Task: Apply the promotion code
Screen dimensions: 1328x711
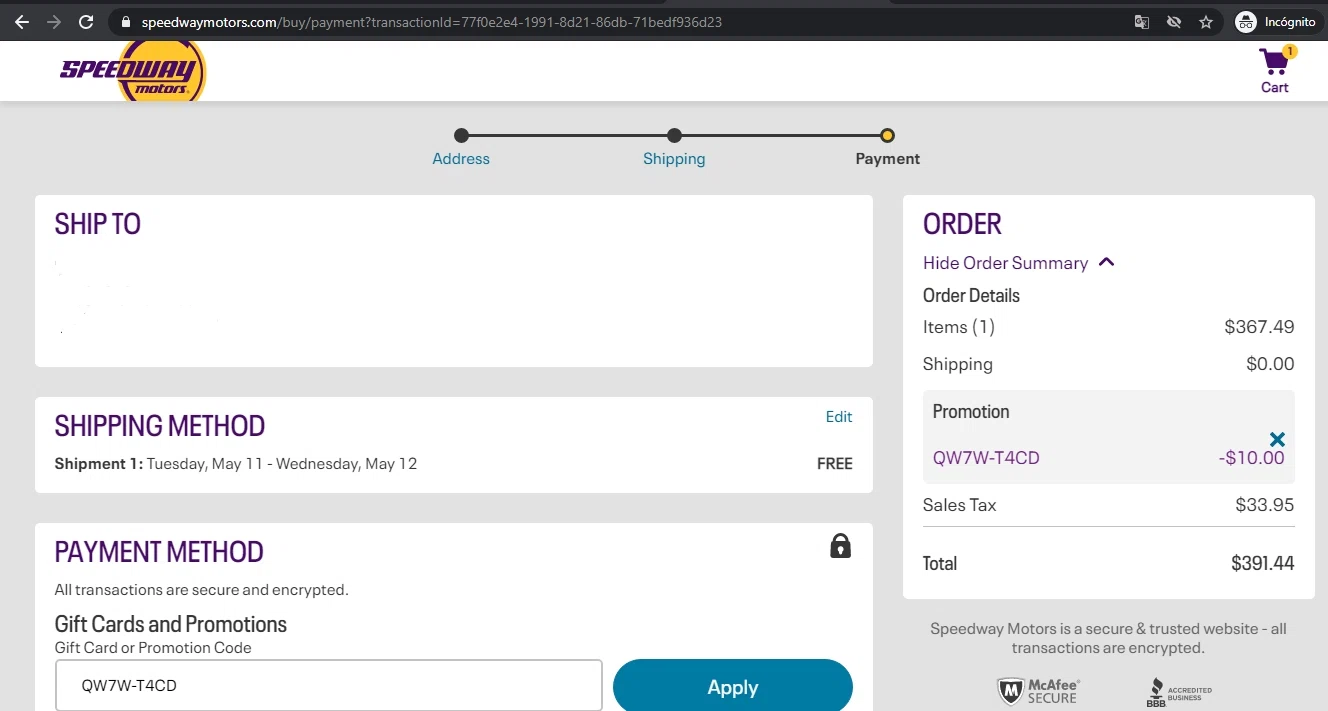Action: [x=732, y=687]
